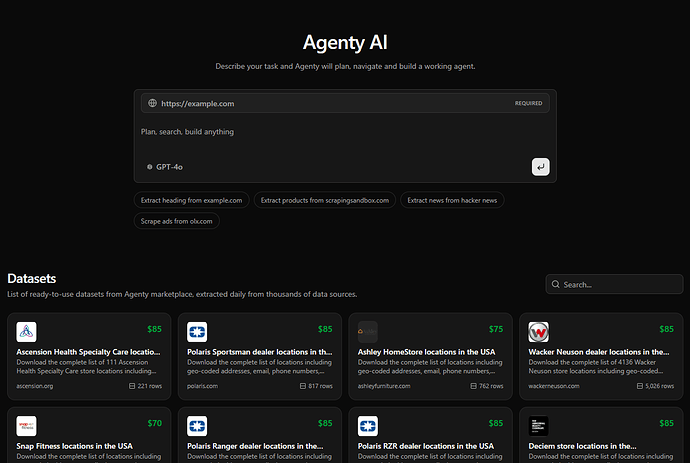Open Ashley HomeStore locations in the USA title

click(x=426, y=352)
